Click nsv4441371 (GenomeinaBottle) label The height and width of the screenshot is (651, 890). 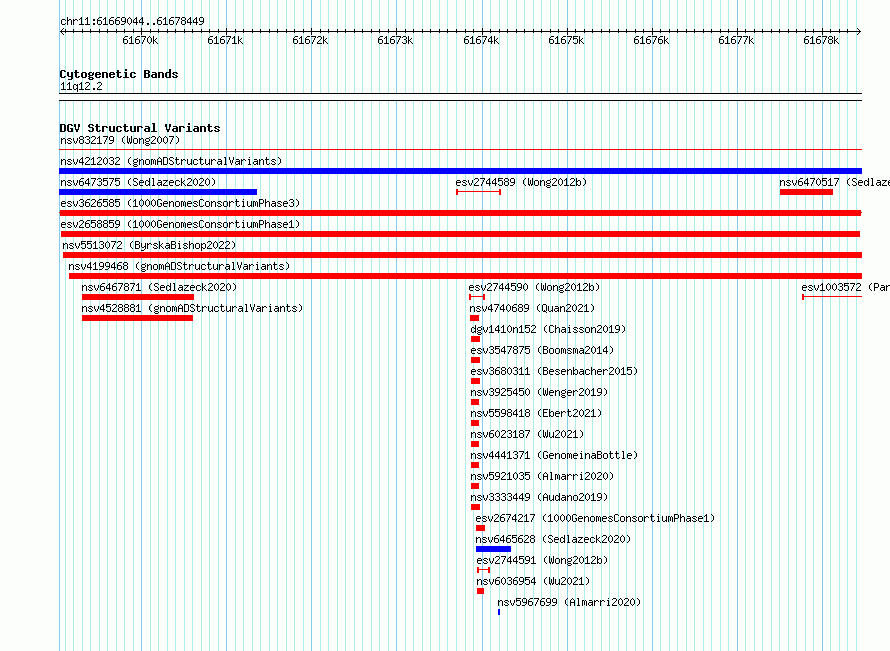pos(554,455)
